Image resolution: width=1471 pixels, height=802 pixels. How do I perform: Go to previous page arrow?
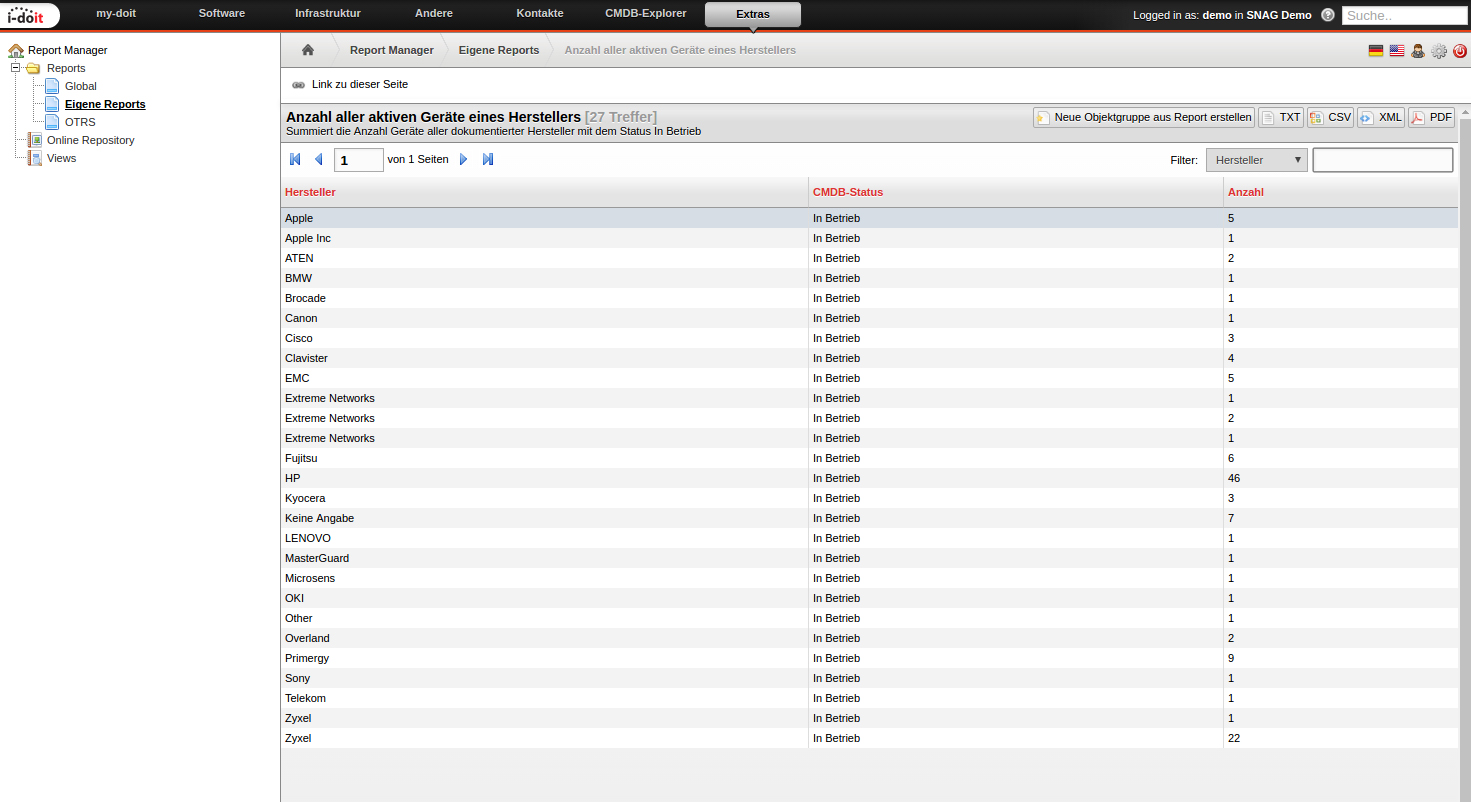(x=318, y=159)
